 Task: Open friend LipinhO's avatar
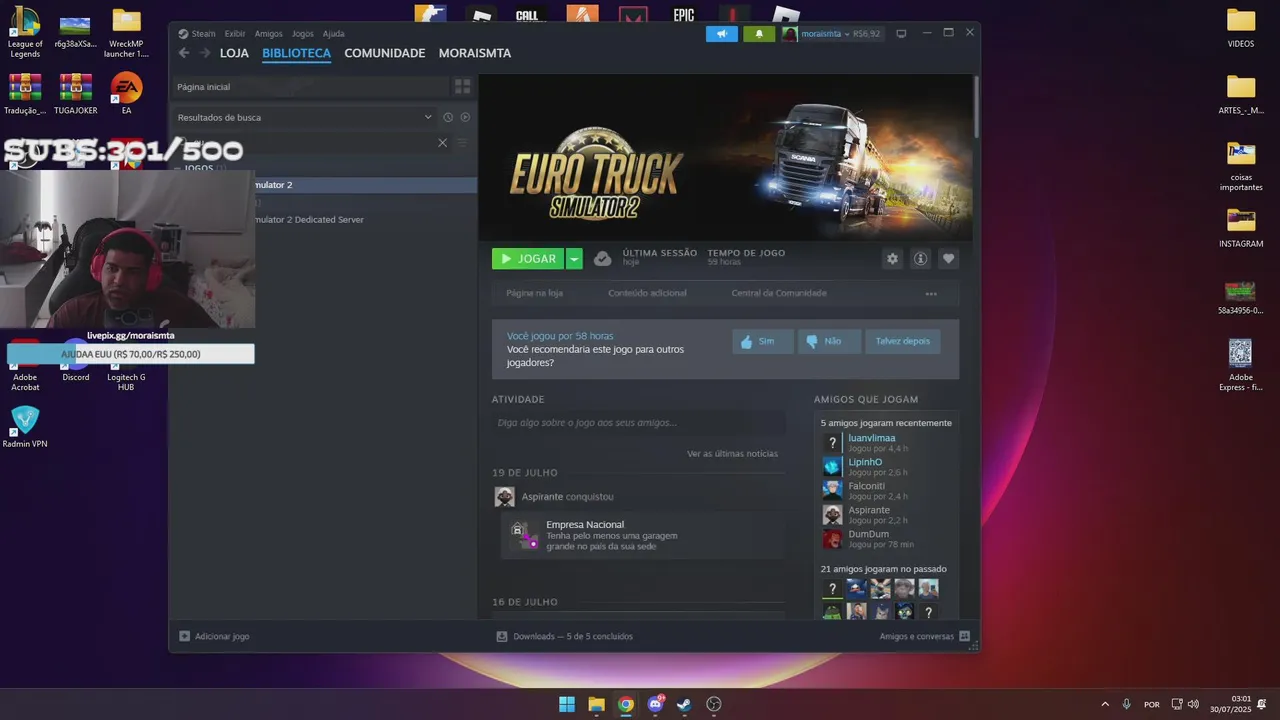832,466
